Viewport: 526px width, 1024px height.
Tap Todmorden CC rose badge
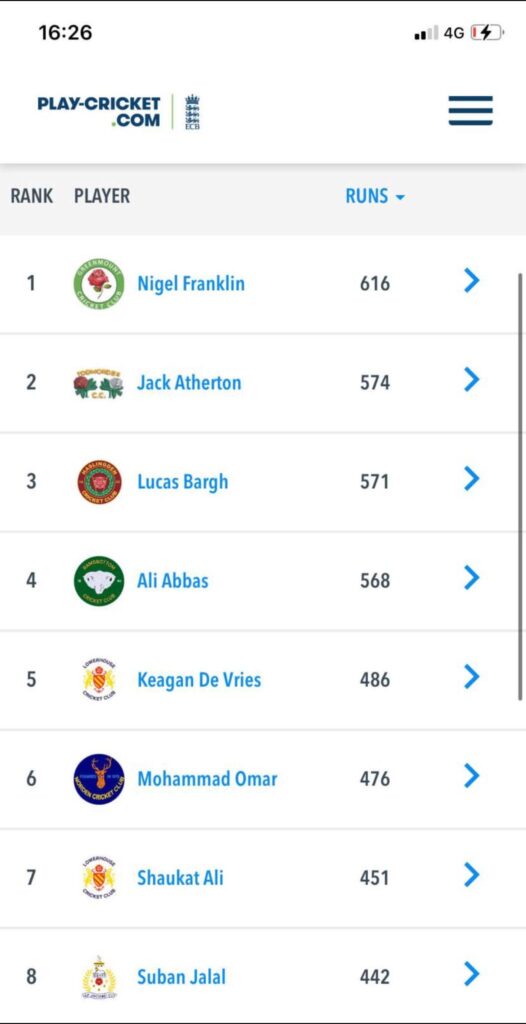tap(99, 383)
